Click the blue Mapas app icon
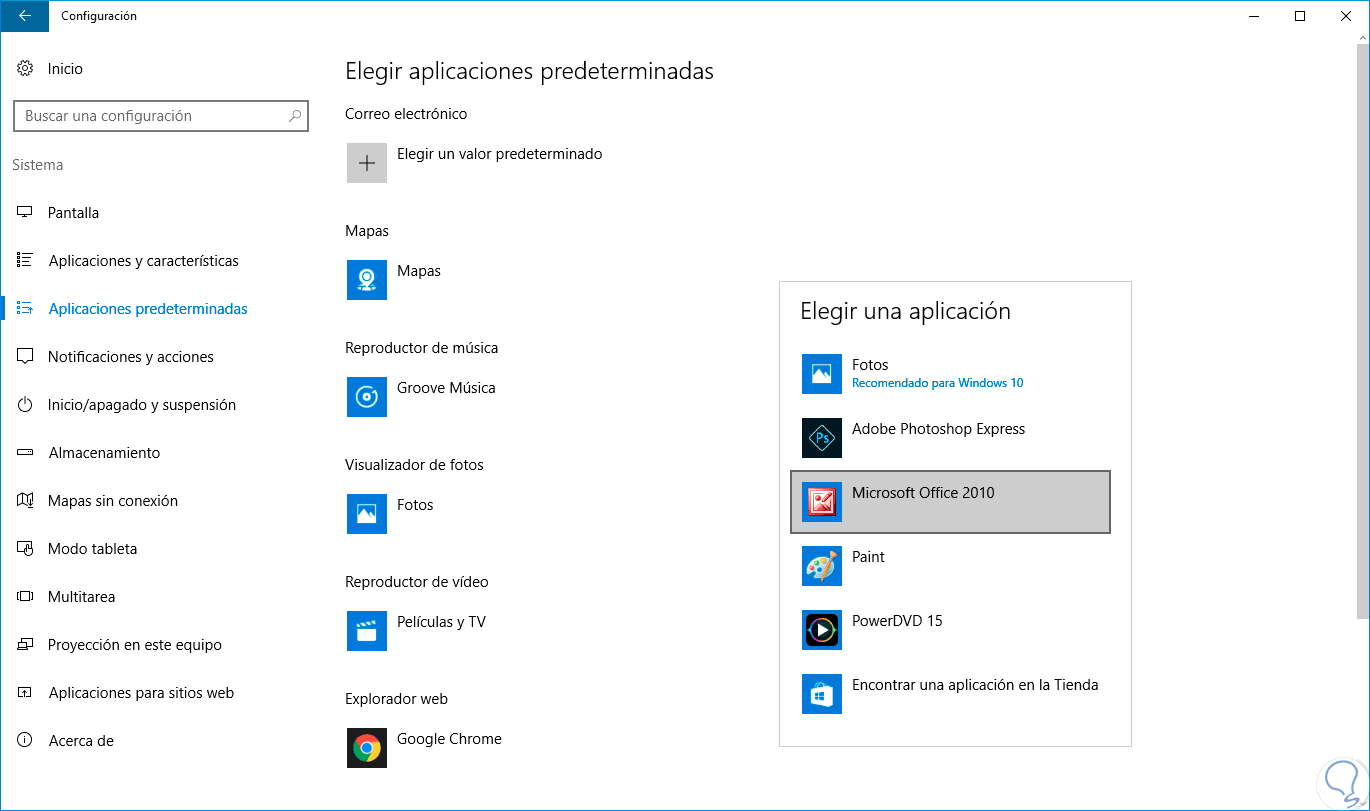1370x811 pixels. [367, 280]
